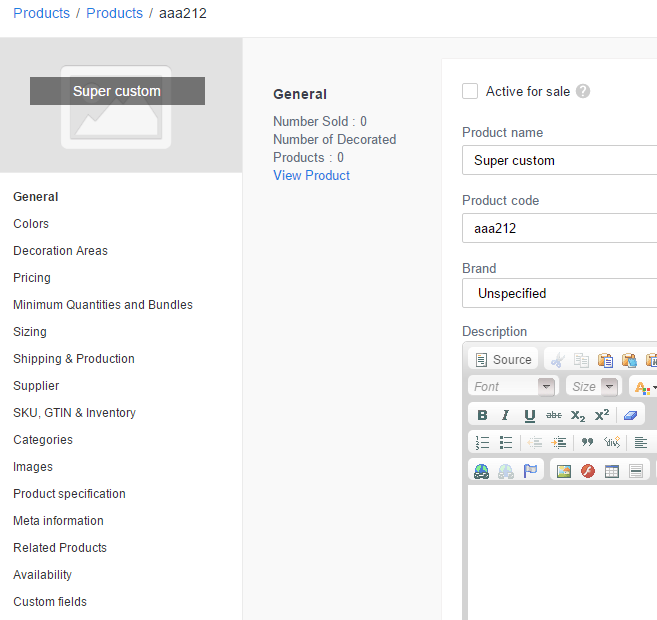Open Product specification section

[x=69, y=494]
